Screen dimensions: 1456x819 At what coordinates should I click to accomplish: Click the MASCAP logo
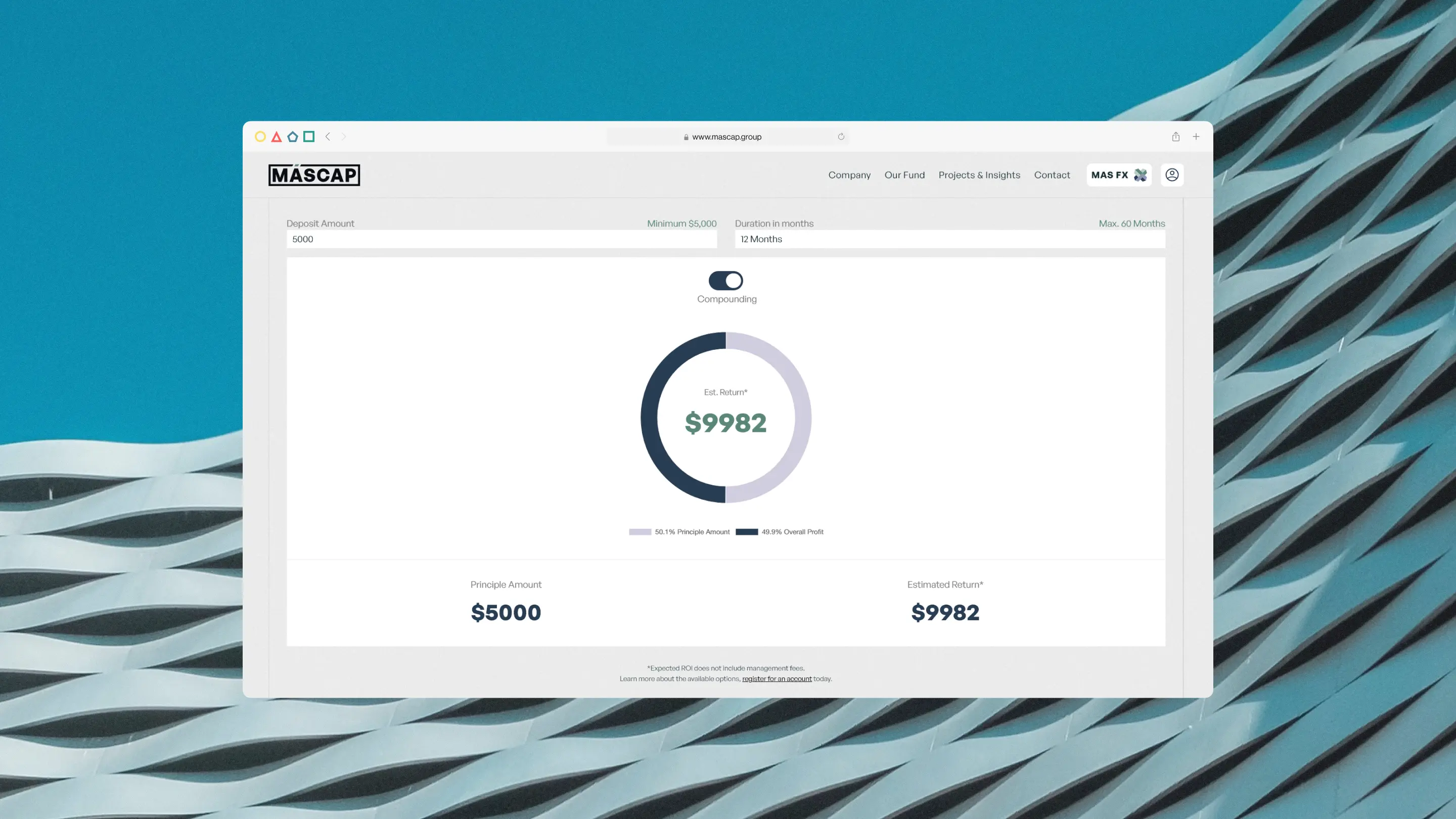(x=314, y=175)
